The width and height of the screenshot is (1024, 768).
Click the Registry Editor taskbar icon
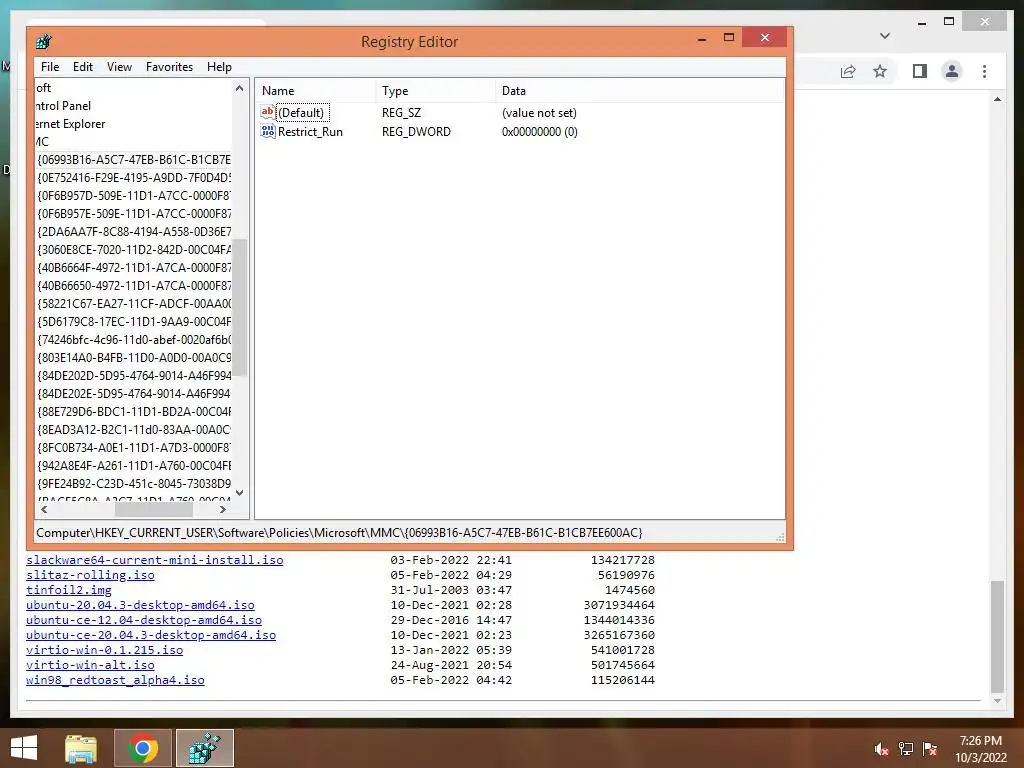204,748
